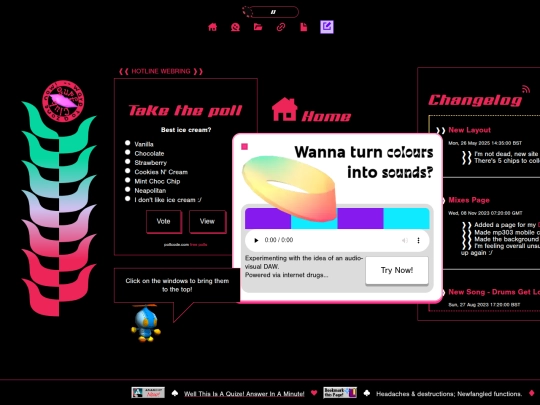Click the red diamond icon in footer ticker
This screenshot has width=540, height=405.
tap(531, 393)
